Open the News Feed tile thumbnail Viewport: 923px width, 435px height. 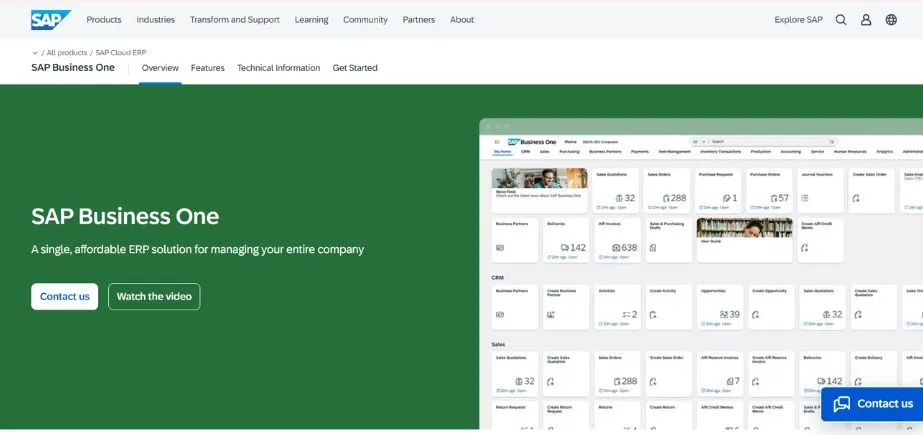(x=539, y=178)
